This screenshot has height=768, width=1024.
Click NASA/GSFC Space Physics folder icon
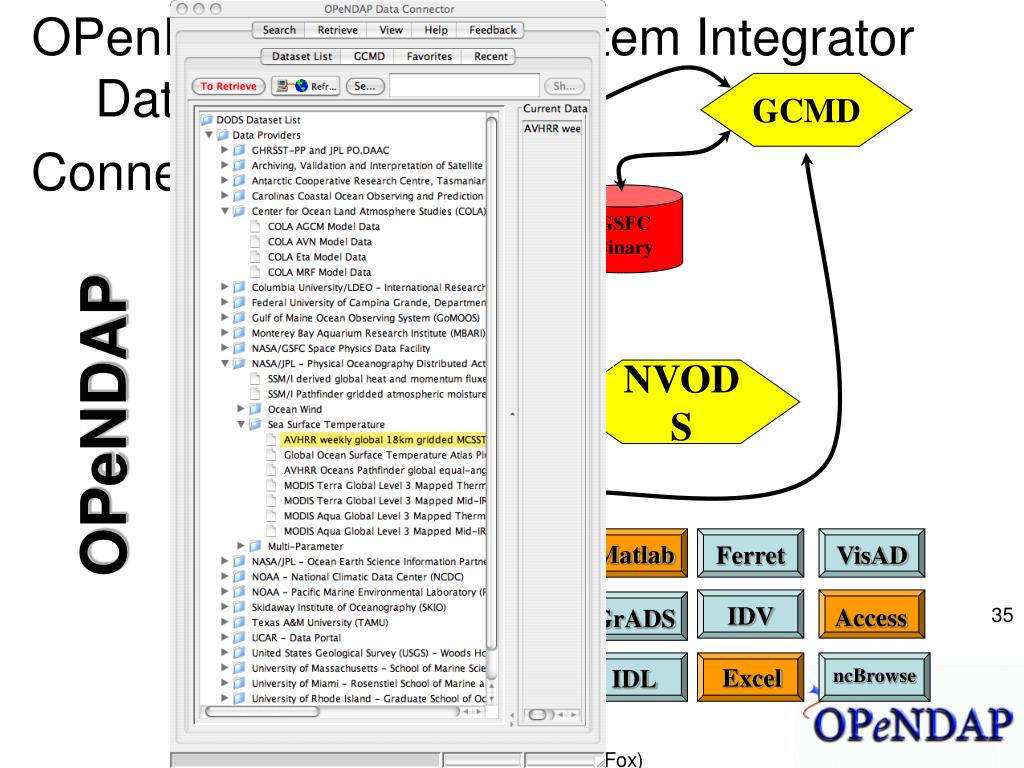coord(239,348)
